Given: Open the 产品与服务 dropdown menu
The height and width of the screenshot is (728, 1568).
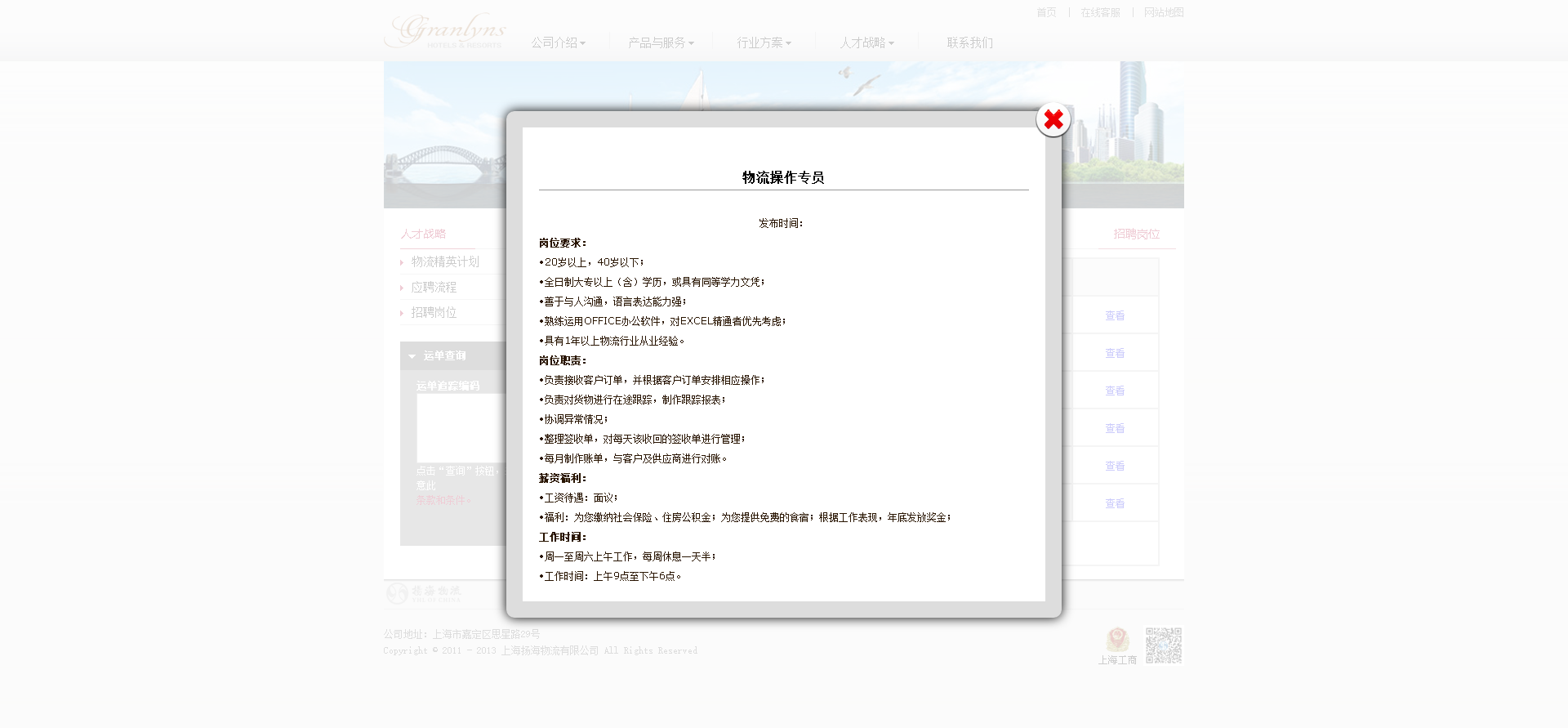Looking at the screenshot, I should coord(660,42).
